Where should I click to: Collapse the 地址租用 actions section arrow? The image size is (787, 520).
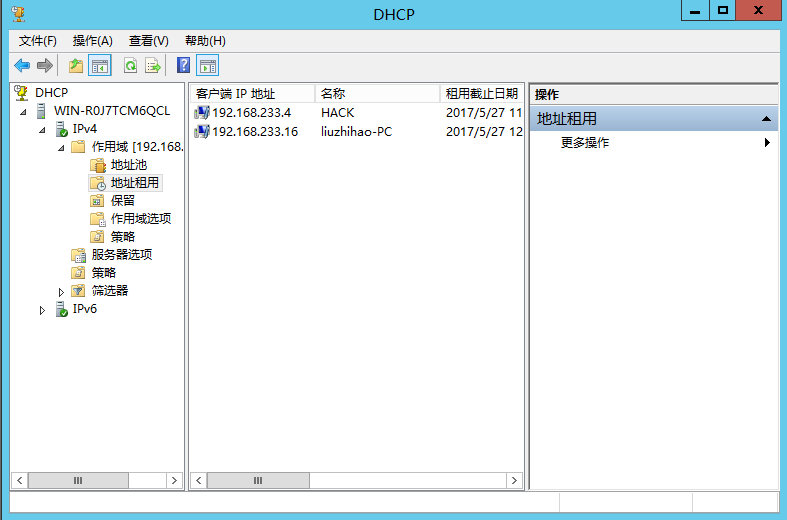click(x=766, y=119)
